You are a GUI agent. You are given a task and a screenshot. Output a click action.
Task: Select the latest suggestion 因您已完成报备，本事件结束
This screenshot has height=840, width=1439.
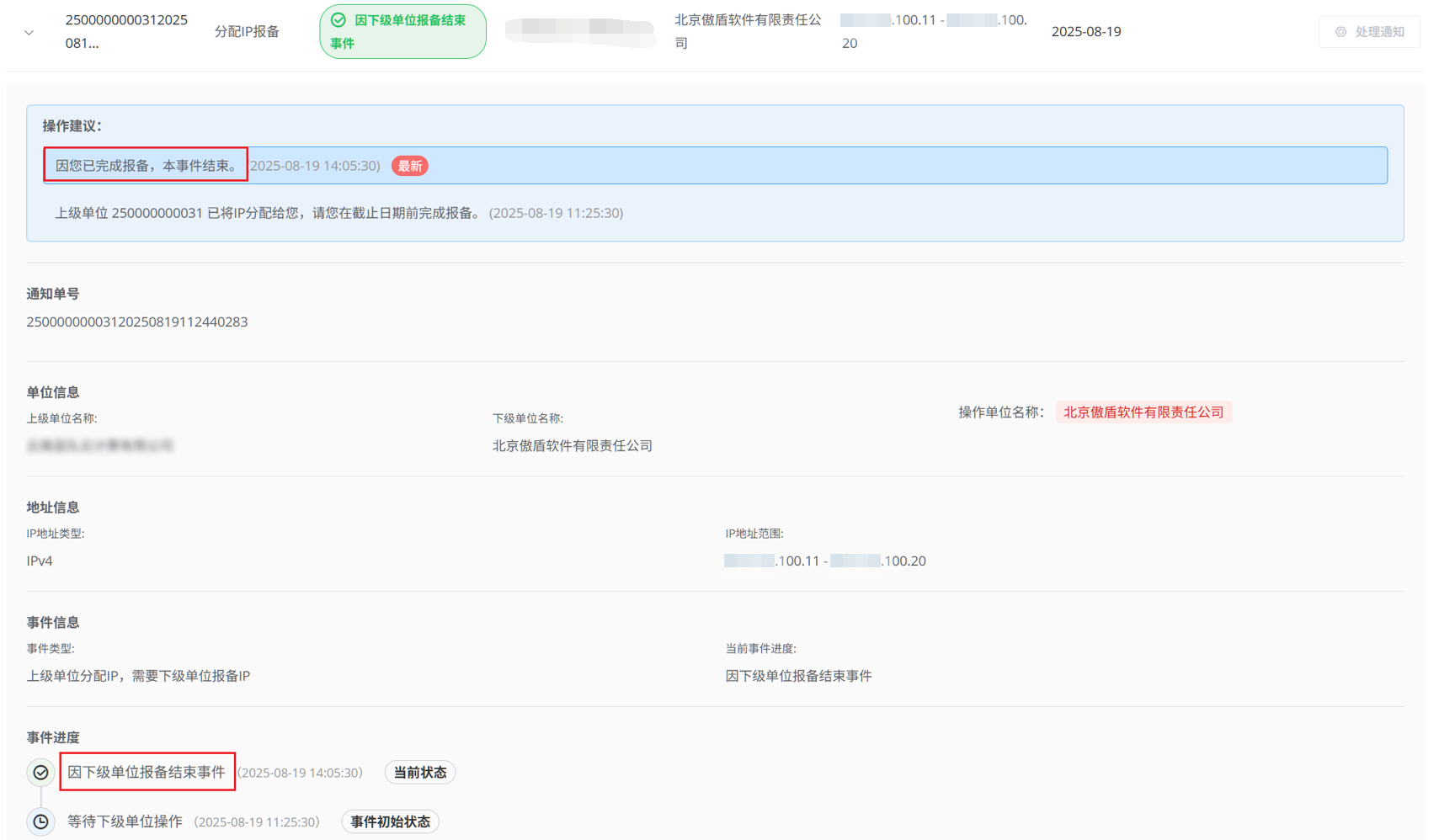click(147, 166)
